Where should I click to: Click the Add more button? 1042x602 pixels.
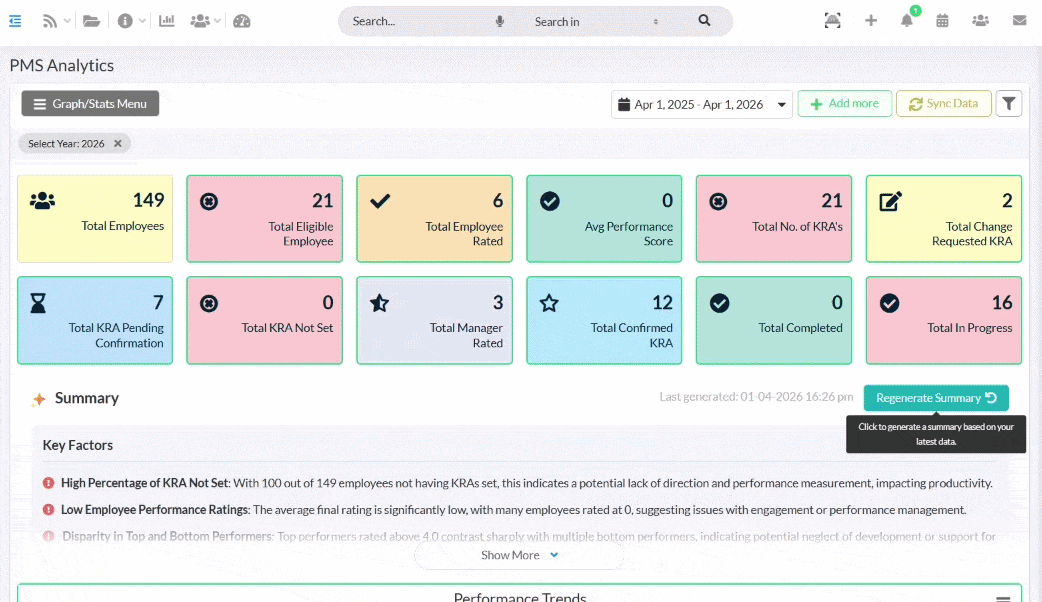click(845, 104)
